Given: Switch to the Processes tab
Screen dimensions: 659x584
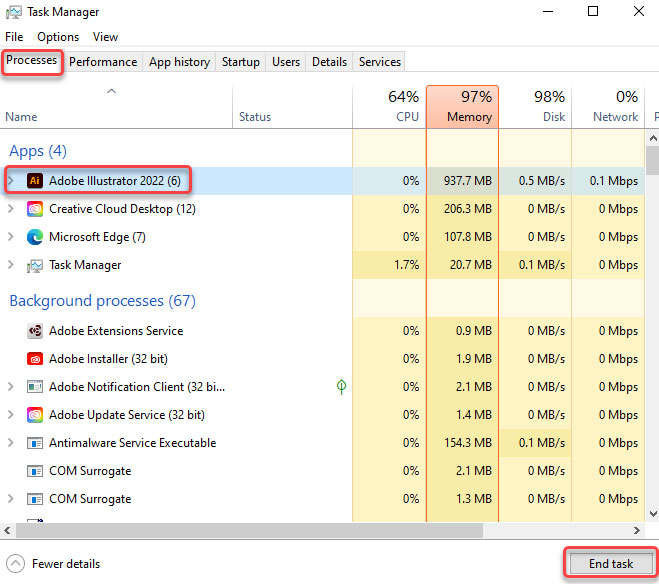Looking at the screenshot, I should click(32, 61).
